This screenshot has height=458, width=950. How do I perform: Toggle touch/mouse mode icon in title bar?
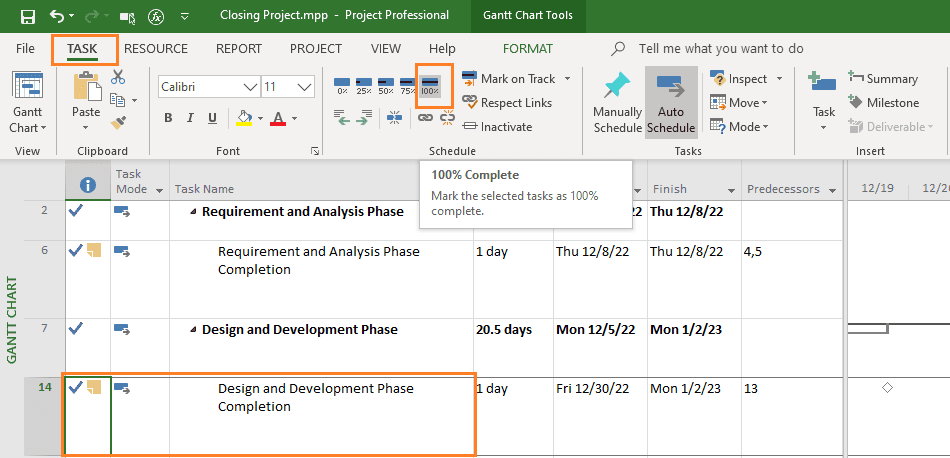(x=128, y=16)
